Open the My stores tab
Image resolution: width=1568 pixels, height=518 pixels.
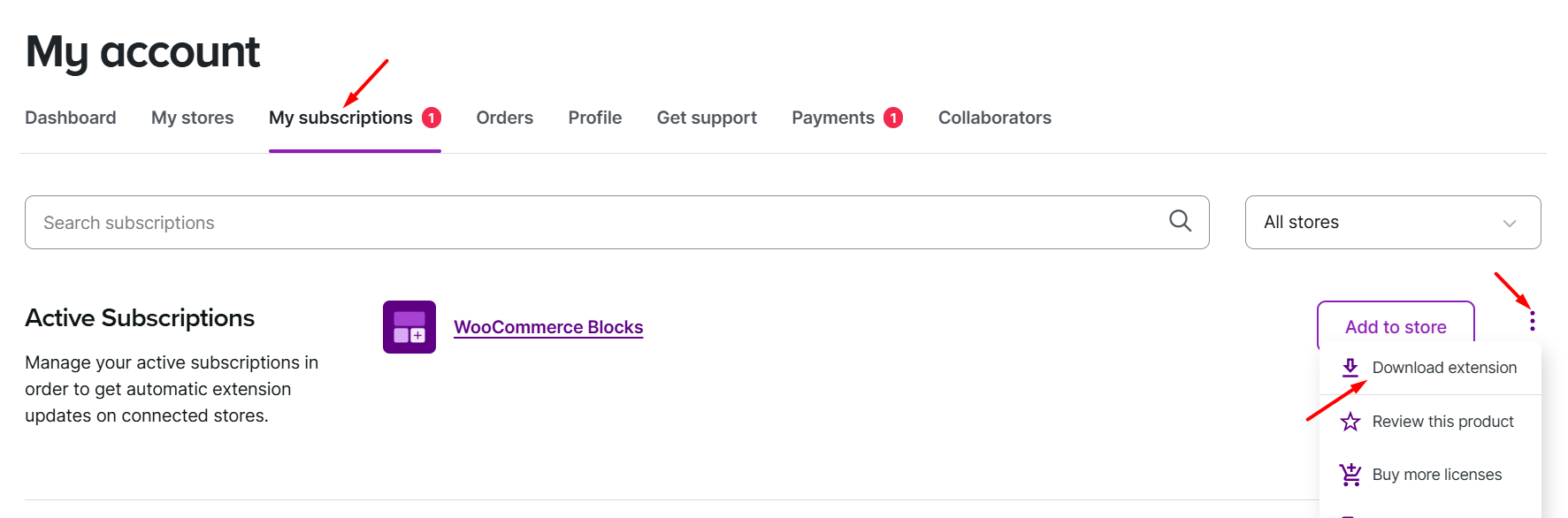tap(193, 118)
